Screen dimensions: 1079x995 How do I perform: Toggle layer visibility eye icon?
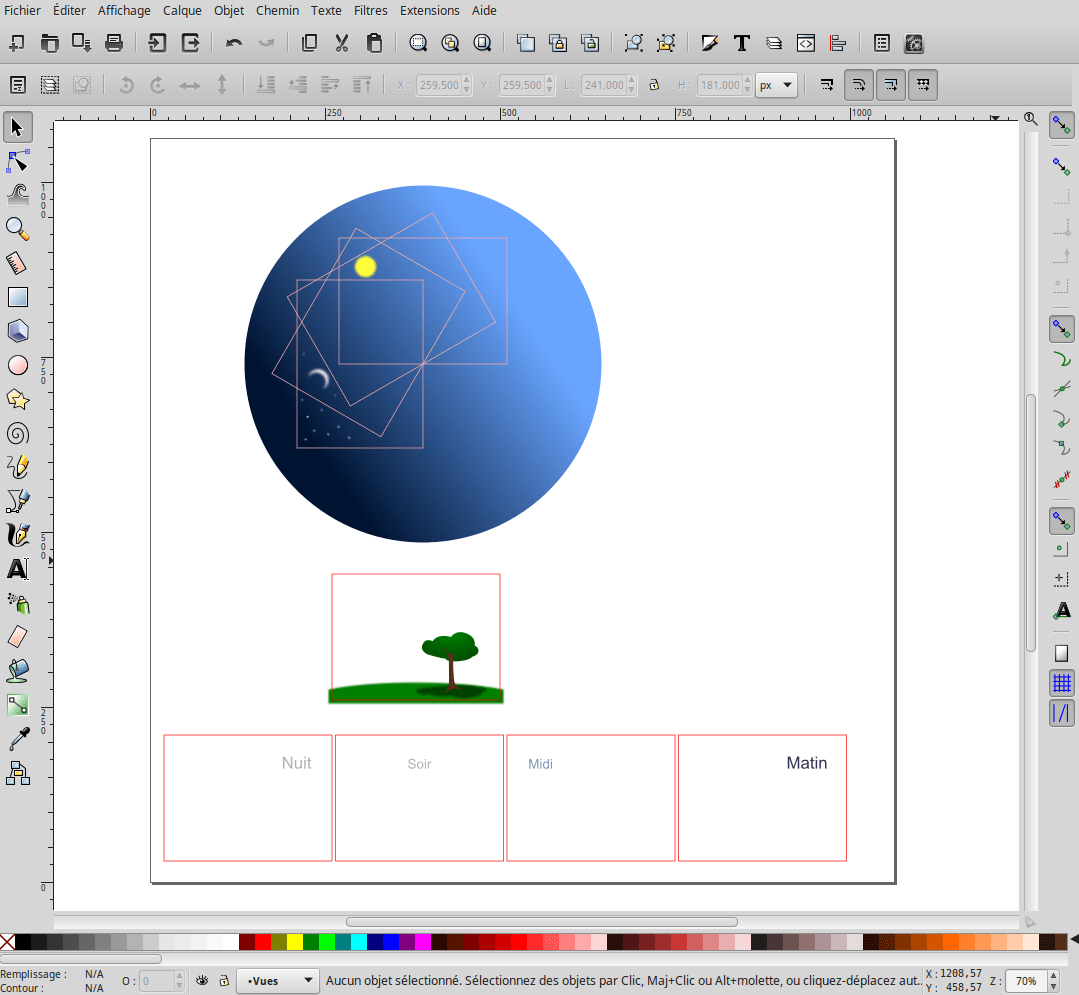point(203,981)
